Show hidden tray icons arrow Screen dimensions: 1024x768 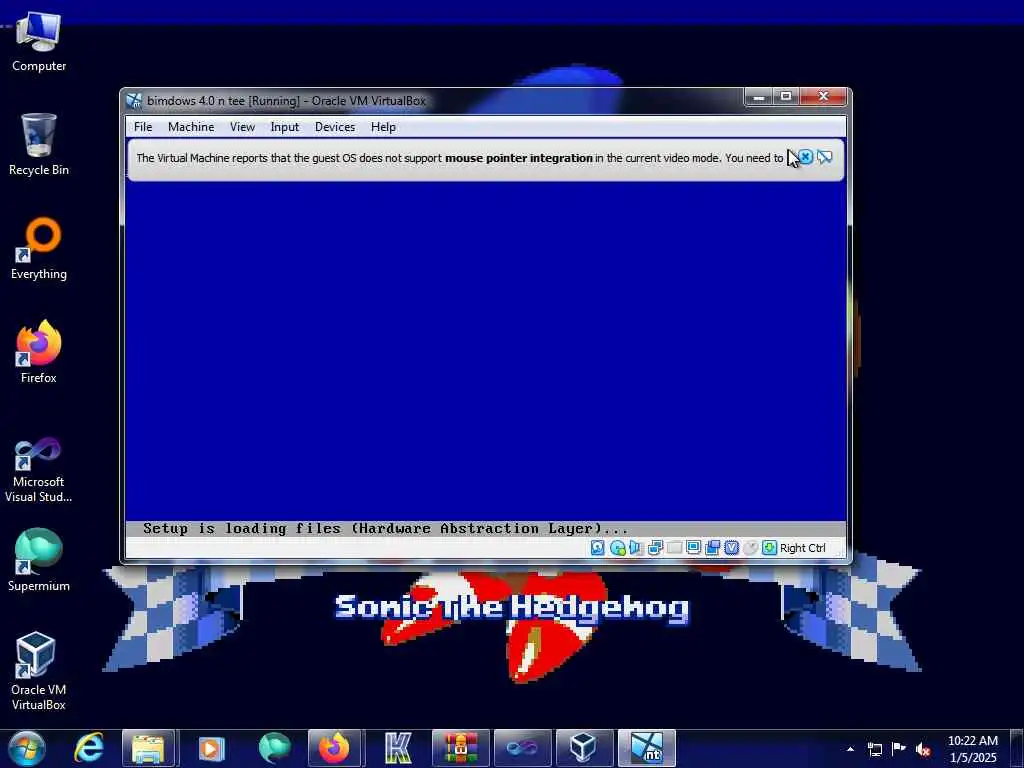pos(850,749)
